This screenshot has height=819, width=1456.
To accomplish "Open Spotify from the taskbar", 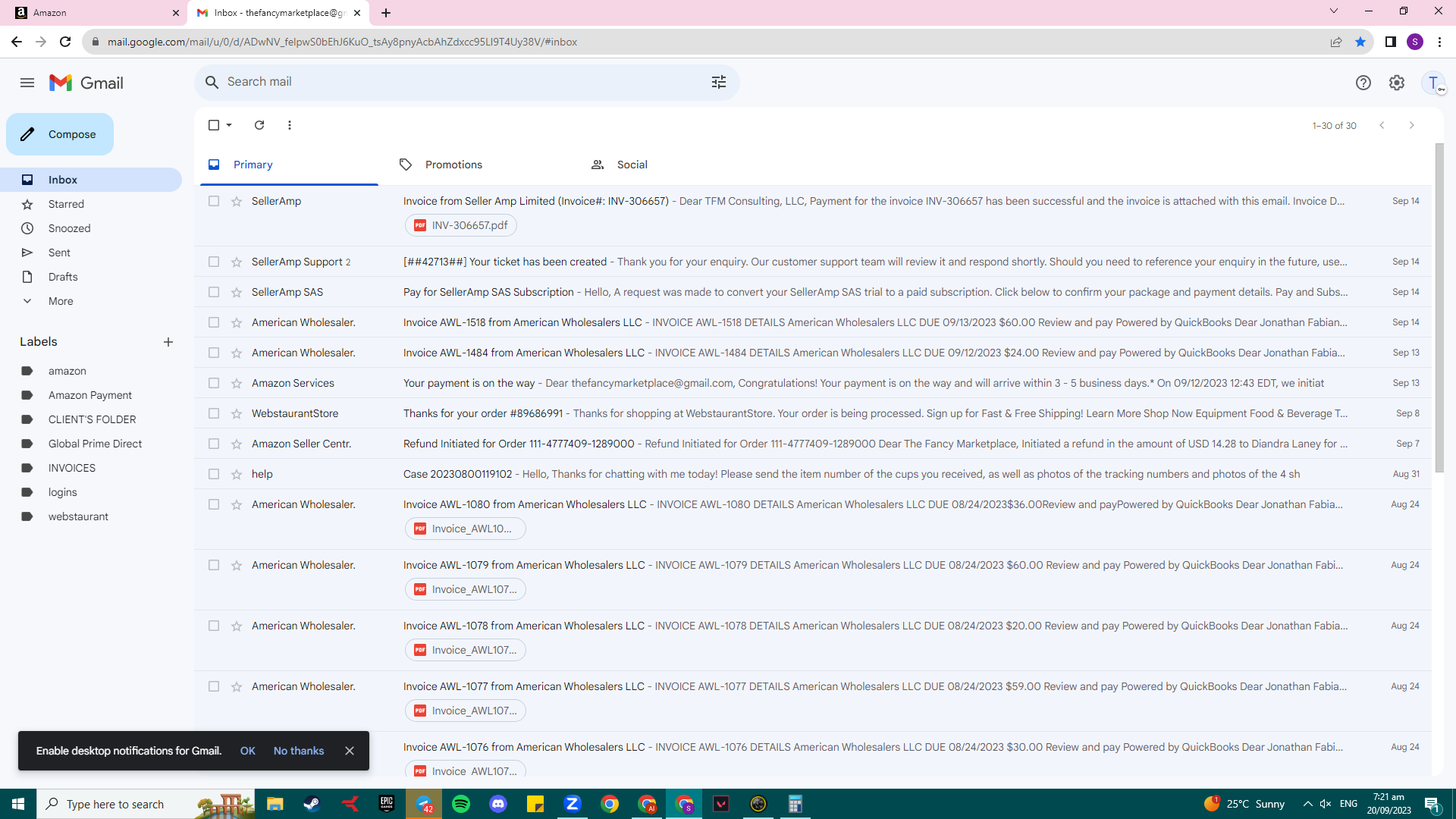I will [461, 804].
